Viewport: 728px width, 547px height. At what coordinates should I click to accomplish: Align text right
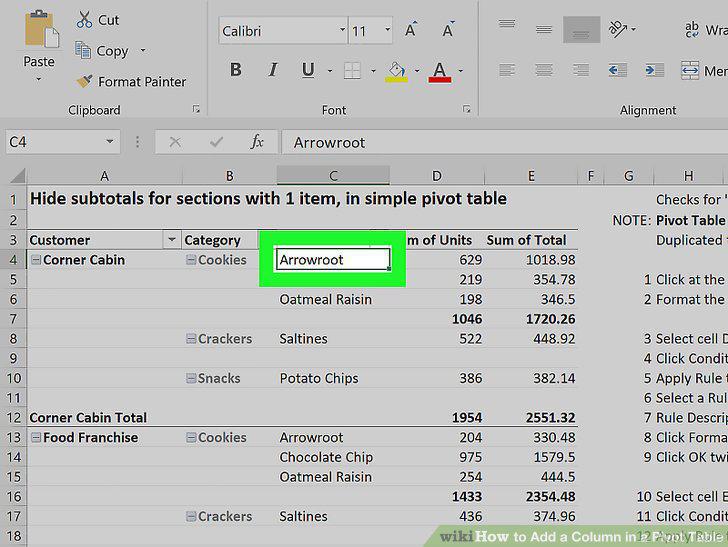[x=581, y=70]
